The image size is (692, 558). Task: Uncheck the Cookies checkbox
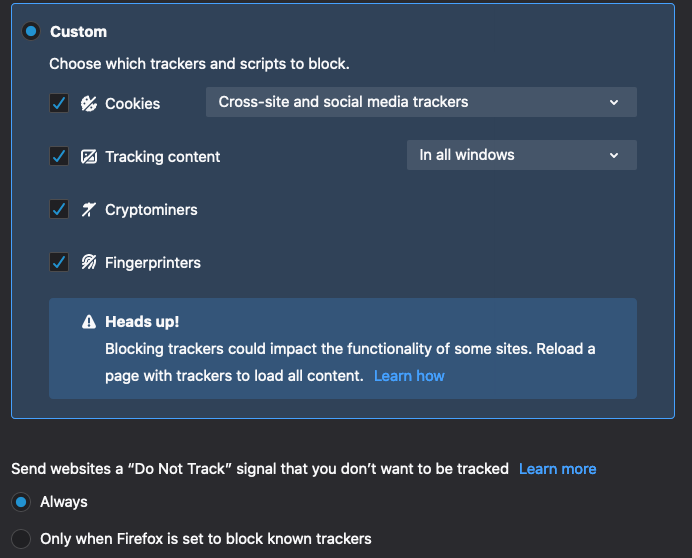[x=59, y=103]
